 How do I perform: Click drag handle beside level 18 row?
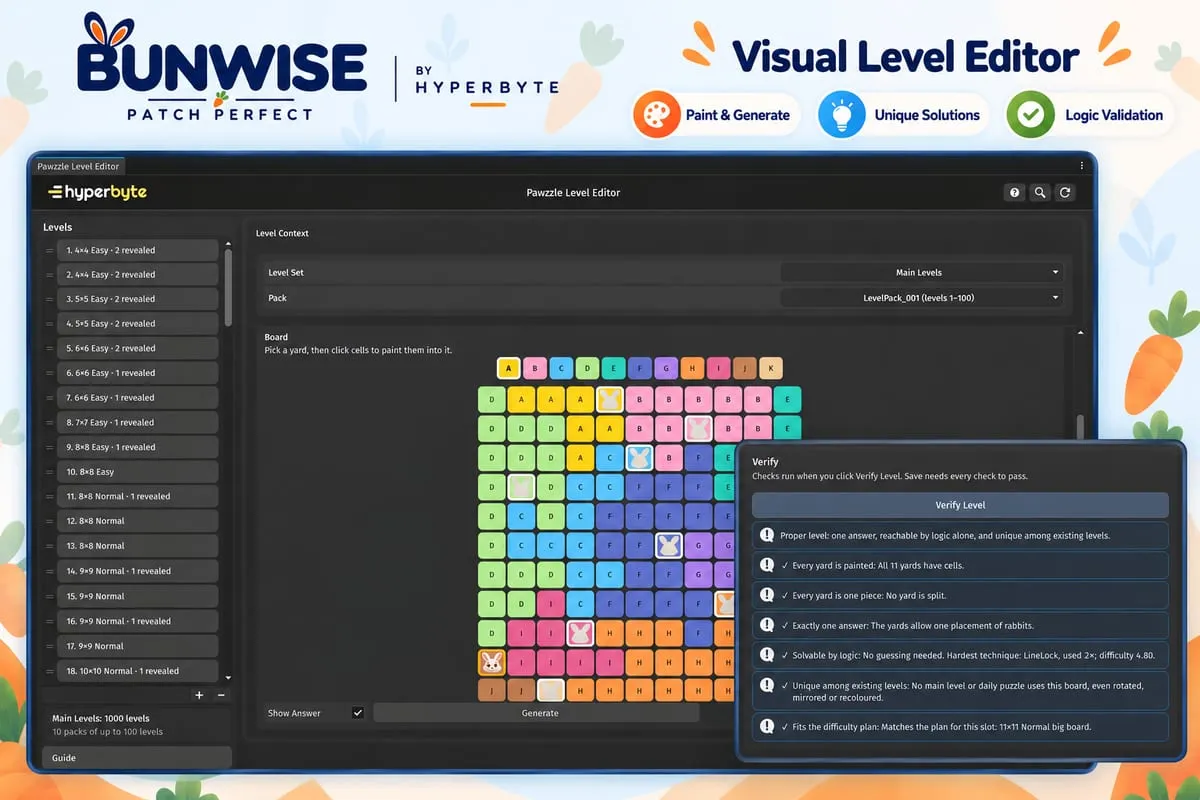click(49, 671)
